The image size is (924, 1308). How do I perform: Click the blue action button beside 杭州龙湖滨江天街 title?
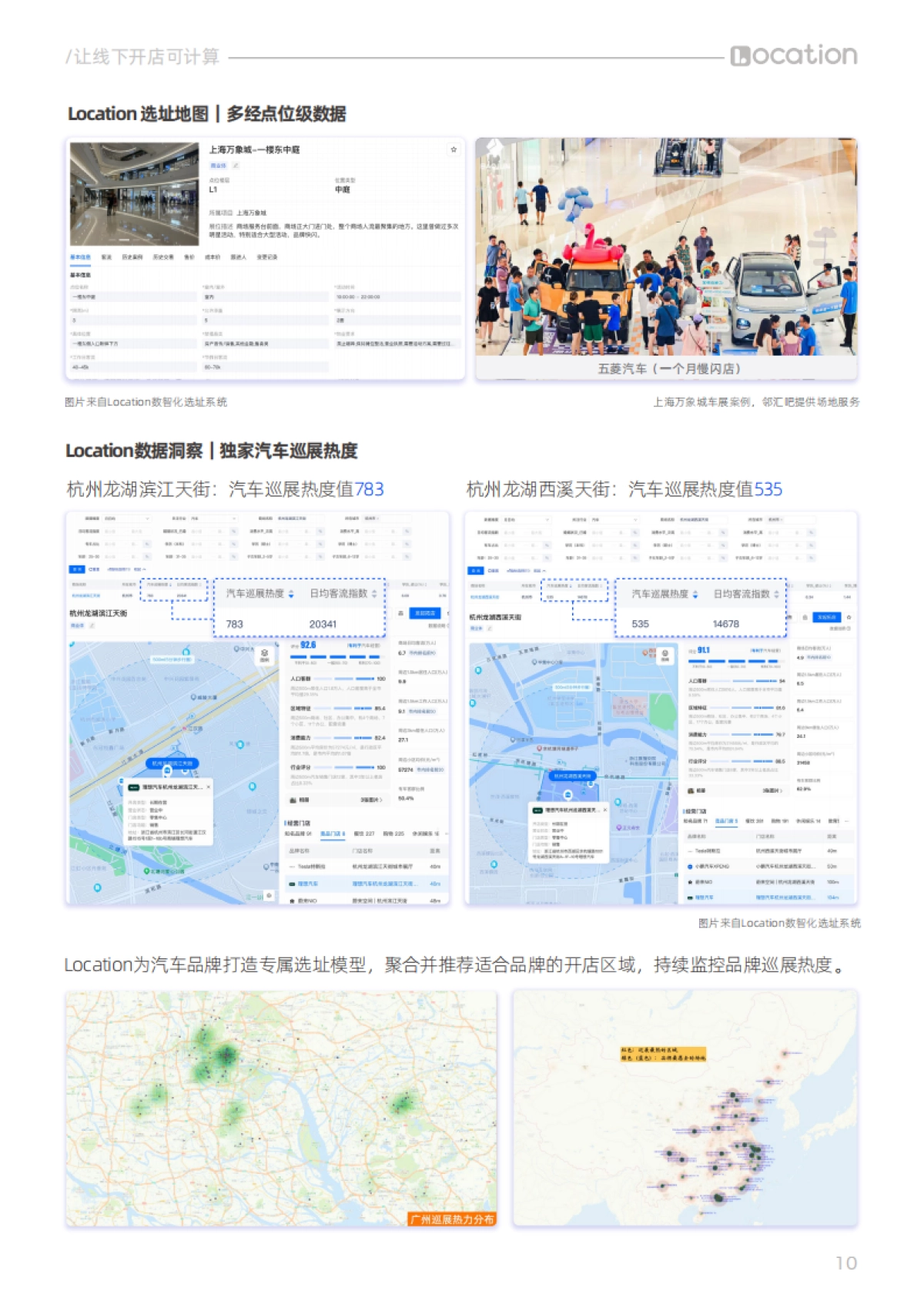tap(425, 613)
